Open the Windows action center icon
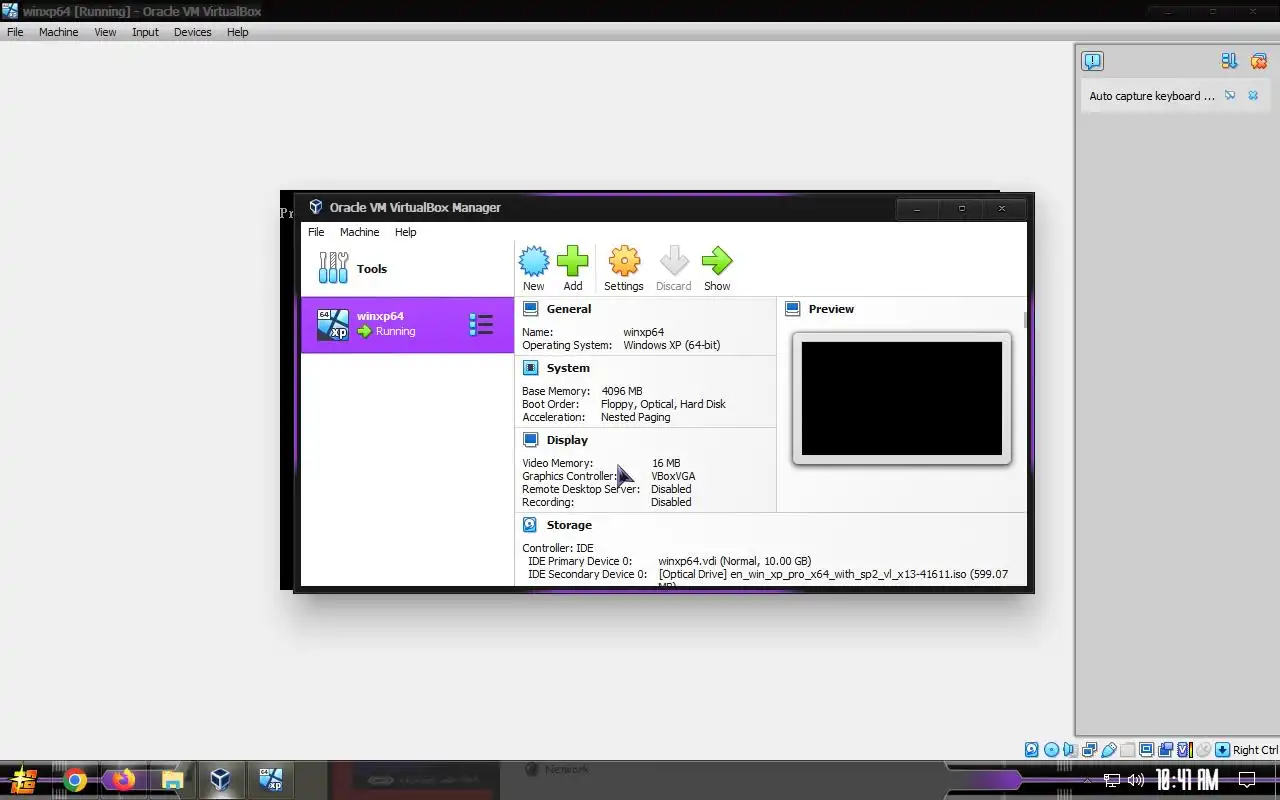This screenshot has height=800, width=1280. 1247,780
